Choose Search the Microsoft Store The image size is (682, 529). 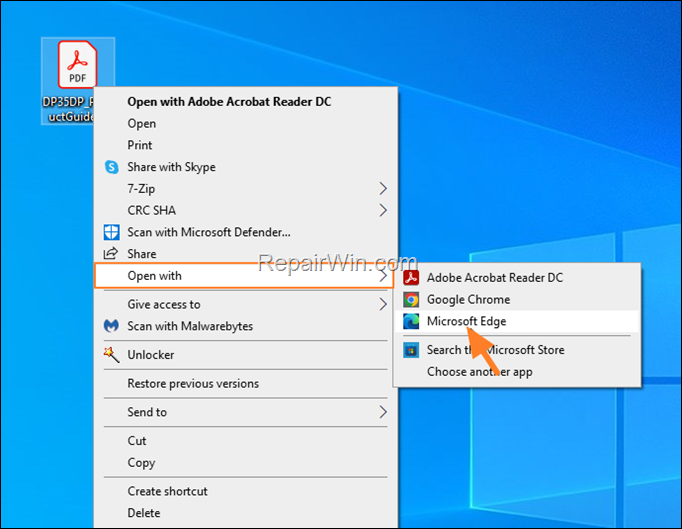point(517,350)
